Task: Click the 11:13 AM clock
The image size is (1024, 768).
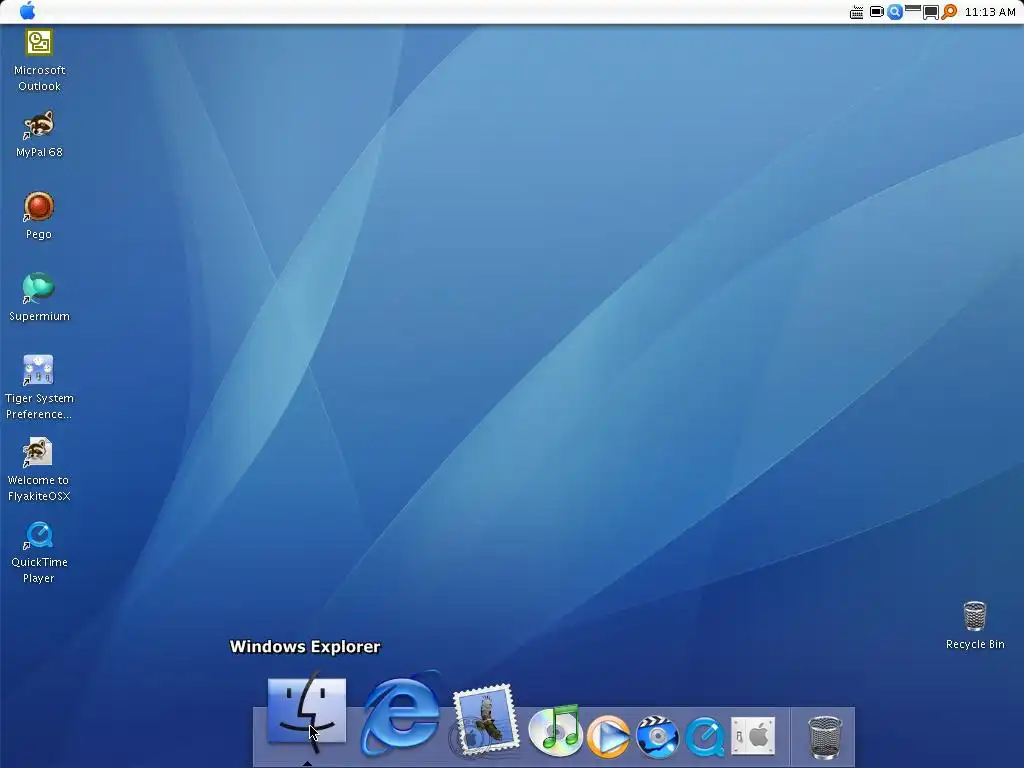Action: click(990, 12)
